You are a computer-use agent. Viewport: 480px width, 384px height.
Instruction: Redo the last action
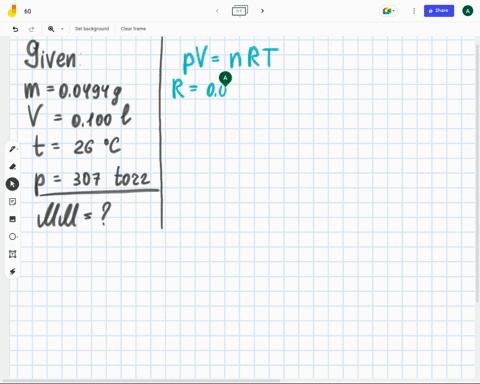click(31, 29)
